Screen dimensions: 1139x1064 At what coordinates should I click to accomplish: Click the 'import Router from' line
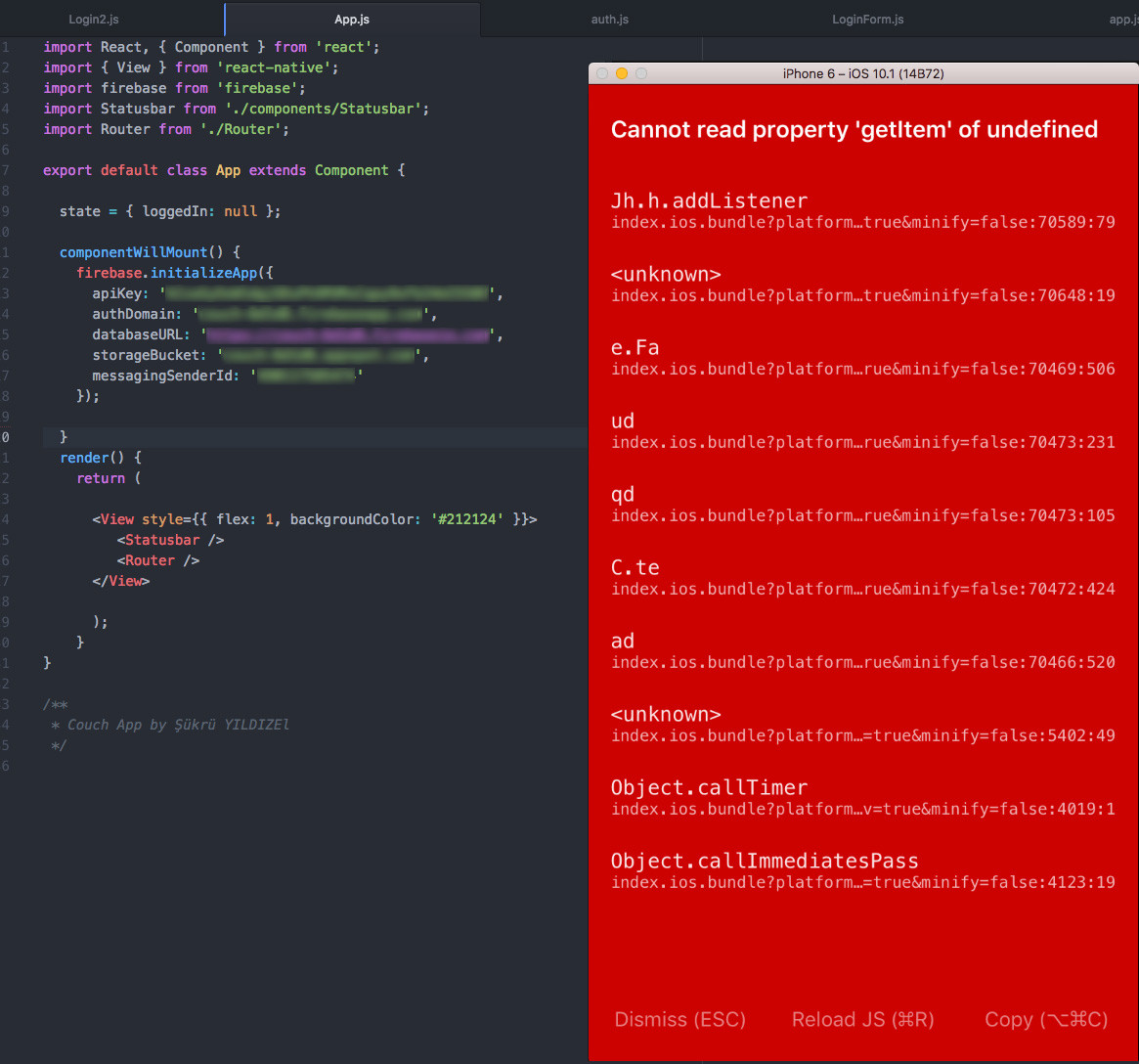click(165, 129)
